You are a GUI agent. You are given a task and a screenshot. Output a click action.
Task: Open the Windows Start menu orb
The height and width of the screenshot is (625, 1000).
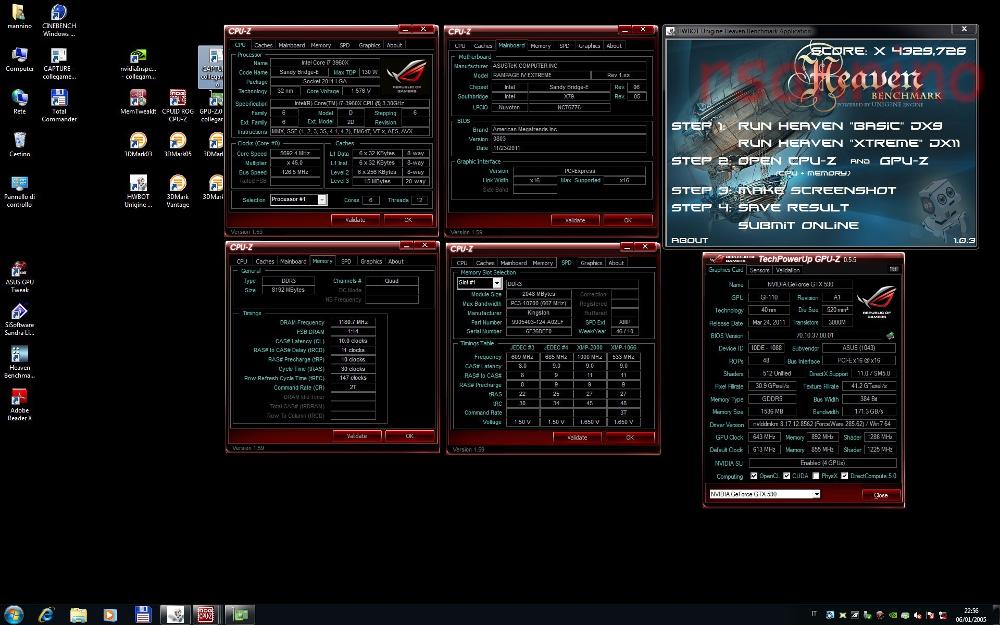[13, 614]
